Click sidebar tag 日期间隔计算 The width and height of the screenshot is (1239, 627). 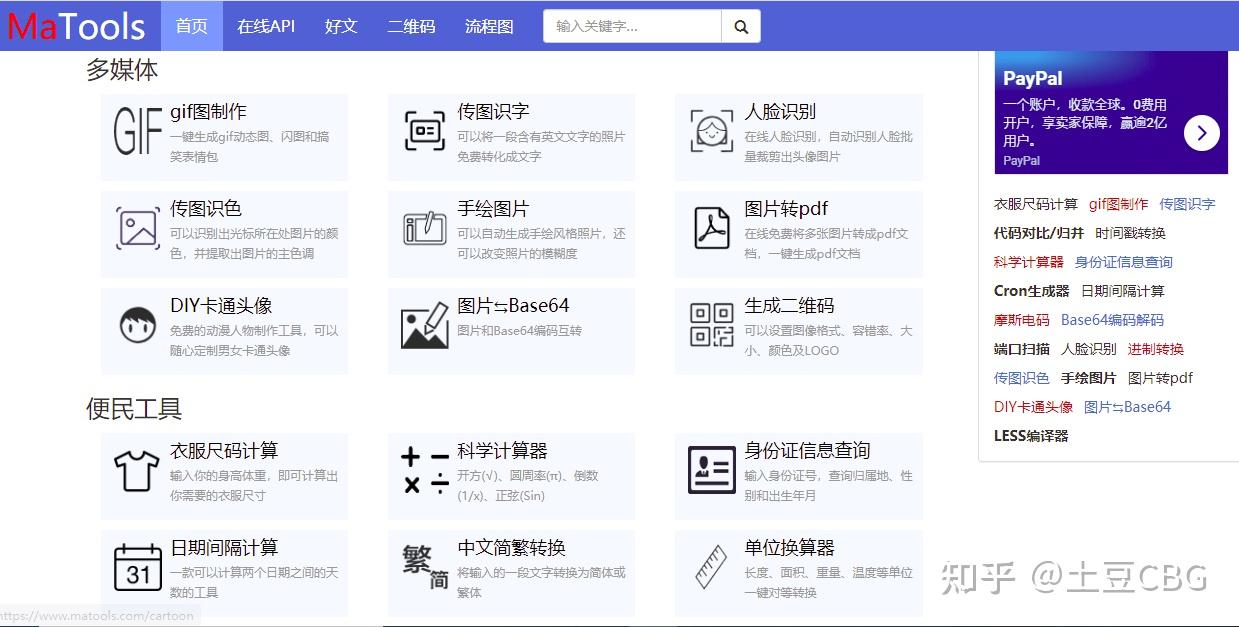pyautogui.click(x=1123, y=291)
